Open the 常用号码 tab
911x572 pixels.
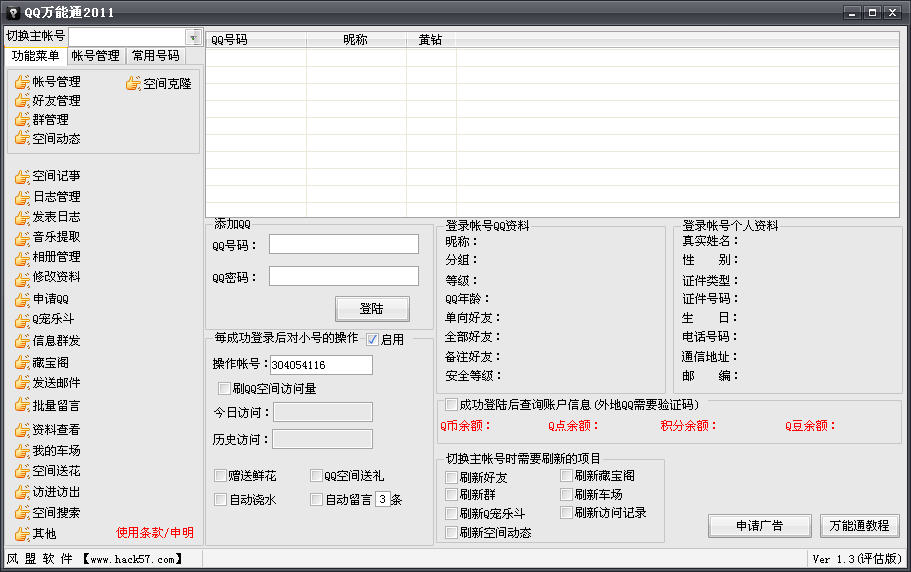[x=156, y=56]
